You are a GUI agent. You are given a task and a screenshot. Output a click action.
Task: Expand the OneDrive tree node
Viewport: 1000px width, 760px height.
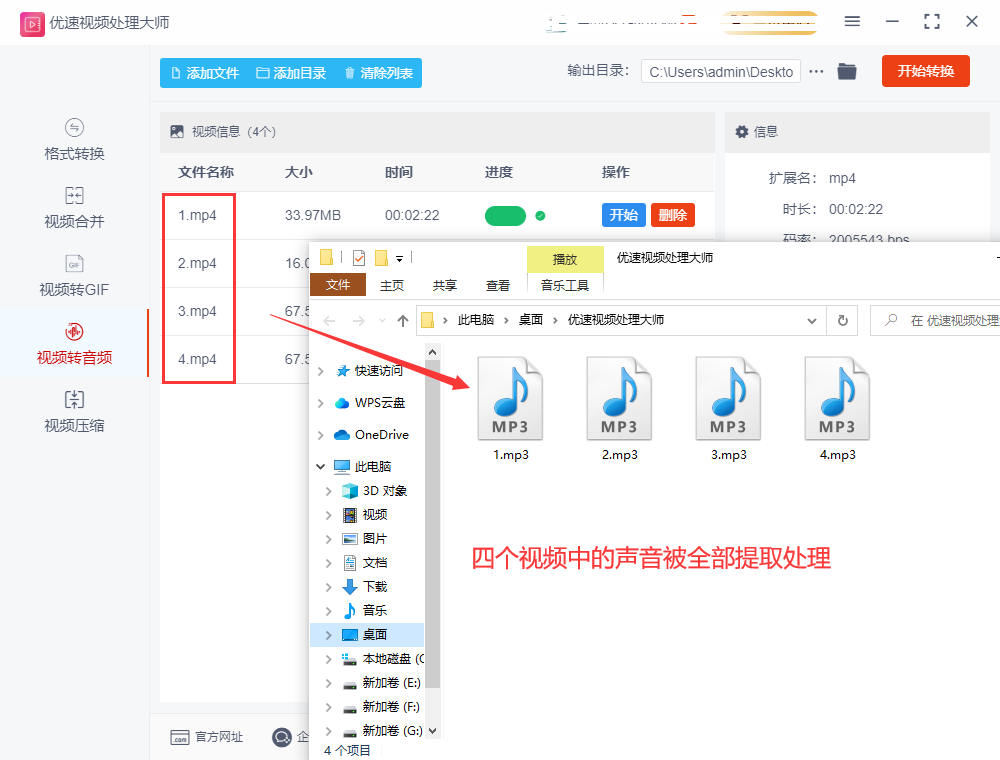[320, 435]
